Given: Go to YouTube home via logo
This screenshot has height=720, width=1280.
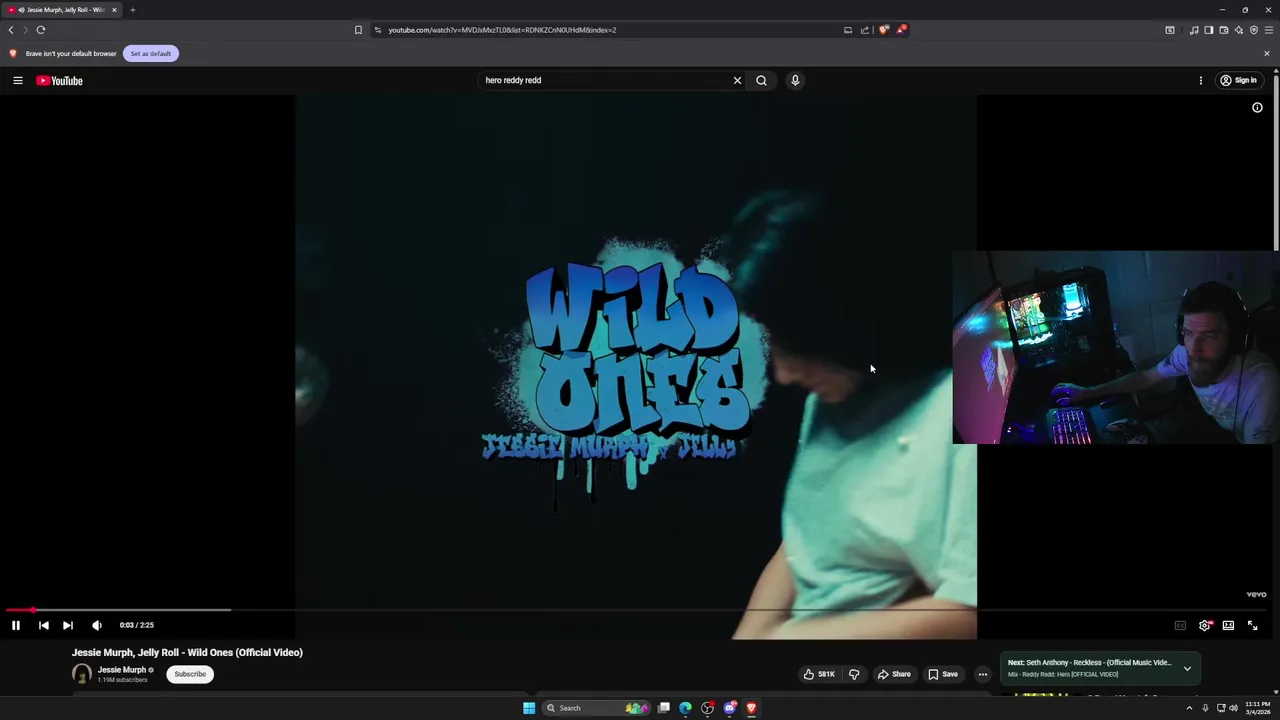Looking at the screenshot, I should [x=60, y=80].
